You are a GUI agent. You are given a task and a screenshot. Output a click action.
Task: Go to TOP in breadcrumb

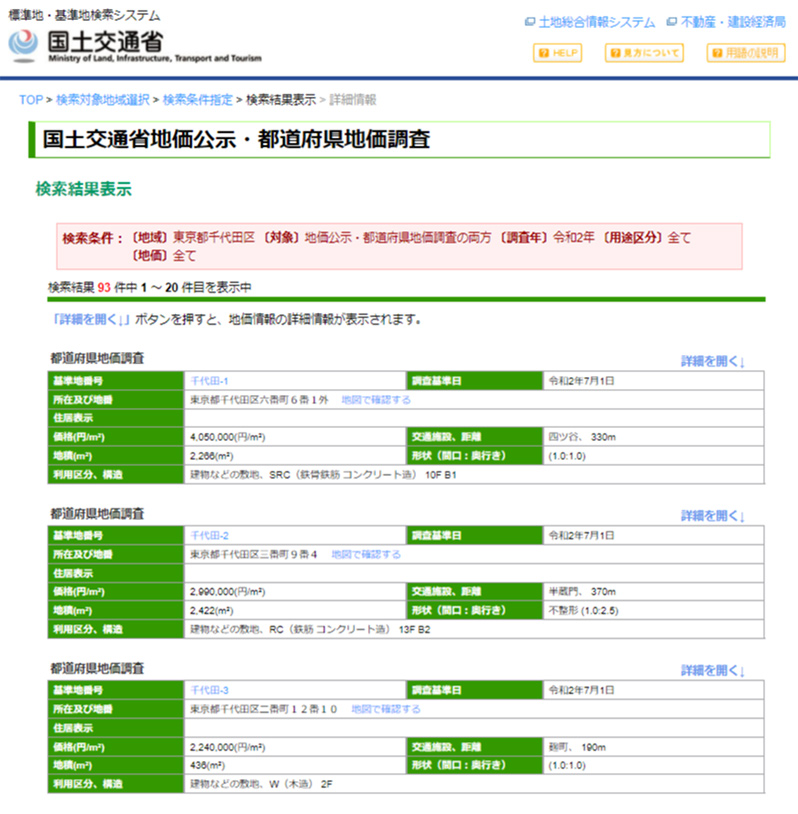point(30,100)
